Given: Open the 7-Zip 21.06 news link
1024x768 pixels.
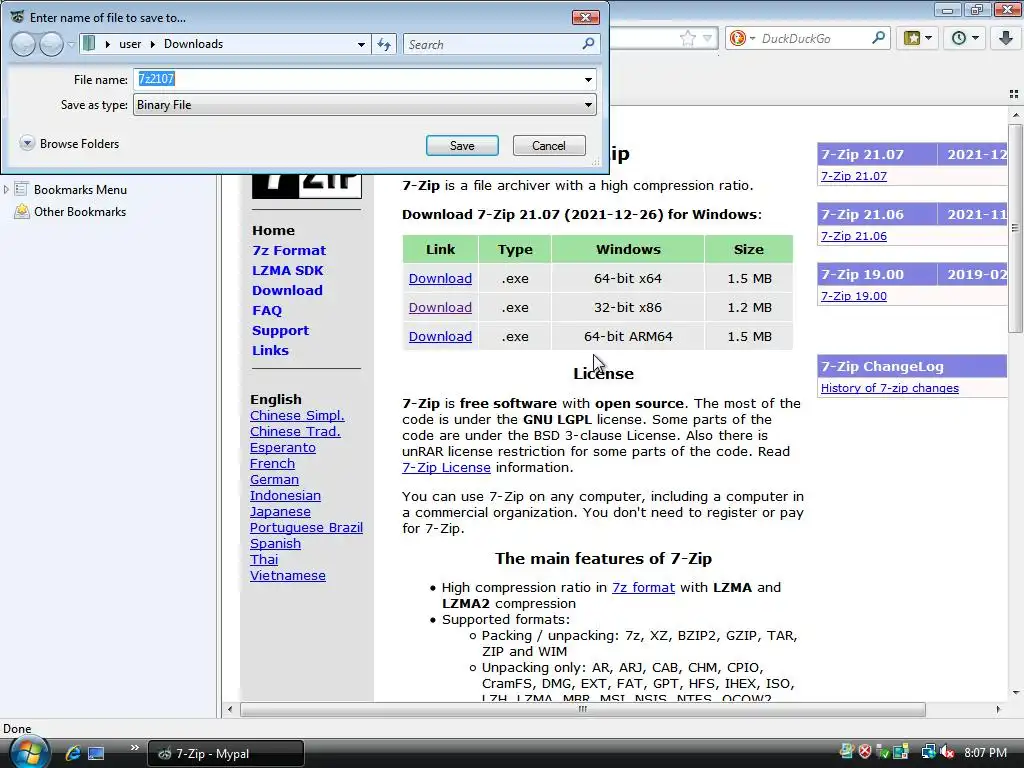Looking at the screenshot, I should click(x=854, y=236).
